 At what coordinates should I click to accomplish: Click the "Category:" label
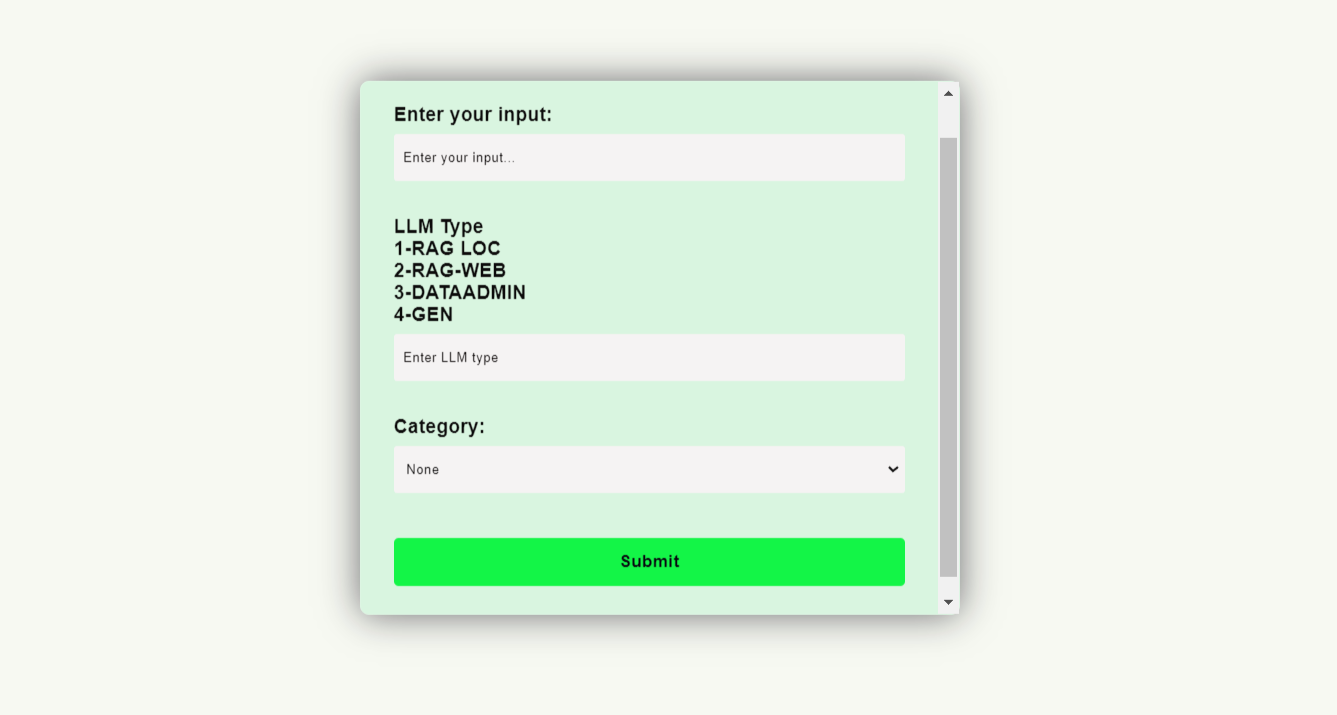[439, 427]
